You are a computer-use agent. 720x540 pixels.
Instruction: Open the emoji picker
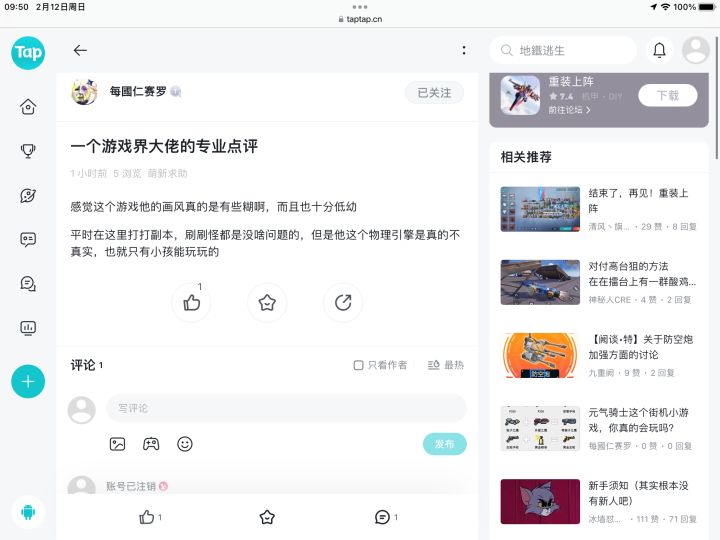(185, 444)
